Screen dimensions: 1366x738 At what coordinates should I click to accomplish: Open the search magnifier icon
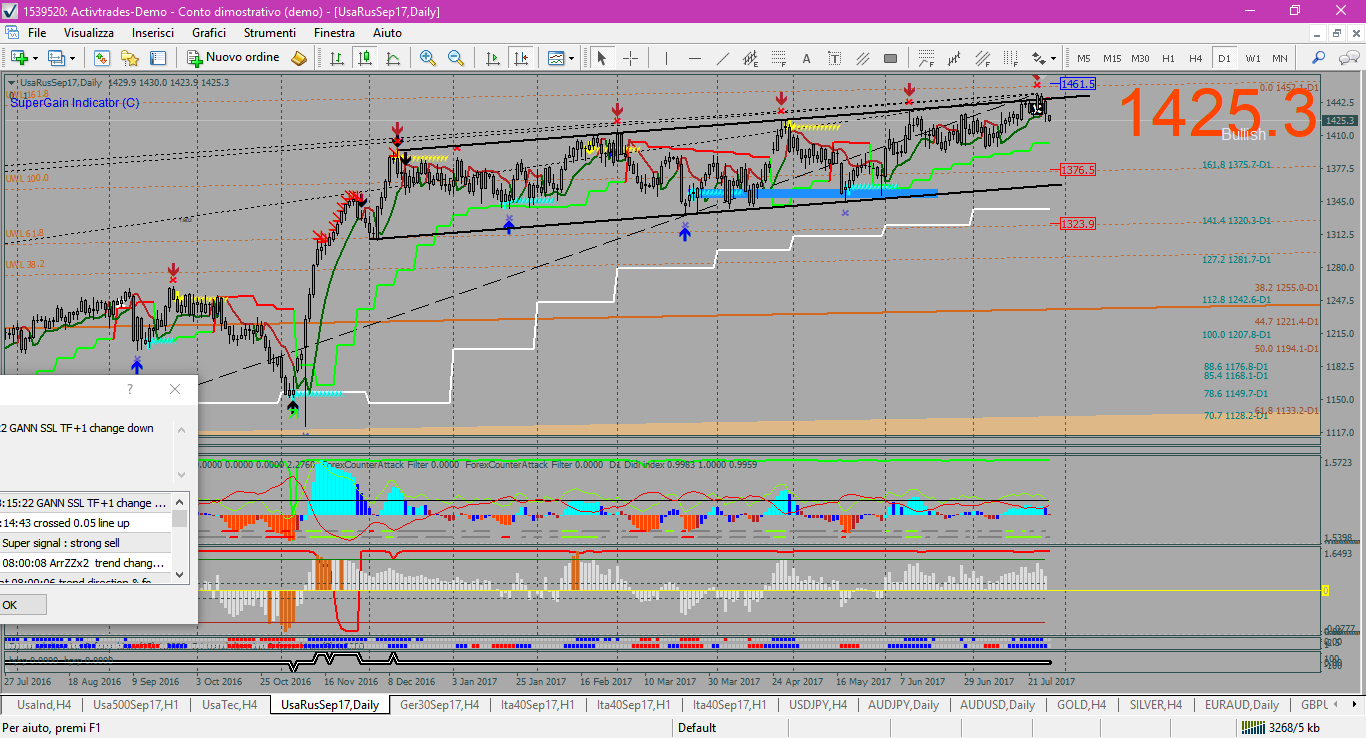pyautogui.click(x=1319, y=58)
